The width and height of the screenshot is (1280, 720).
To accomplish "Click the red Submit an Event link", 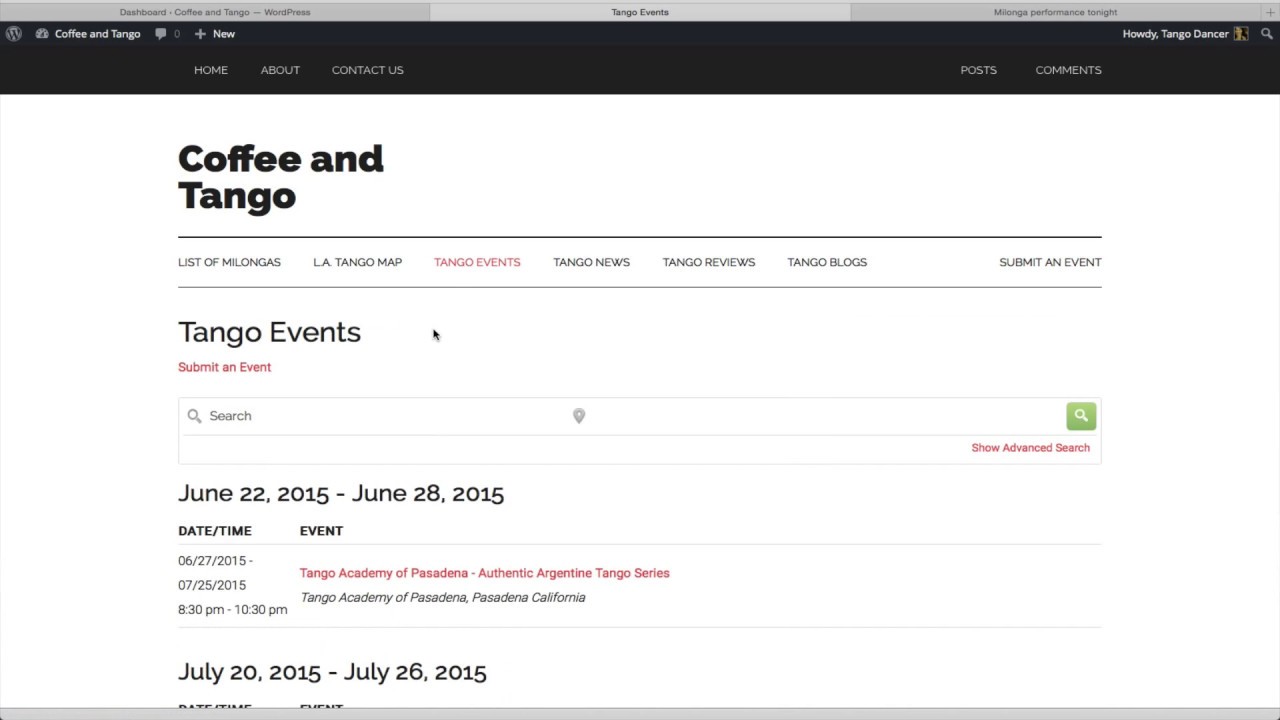I will tap(224, 367).
